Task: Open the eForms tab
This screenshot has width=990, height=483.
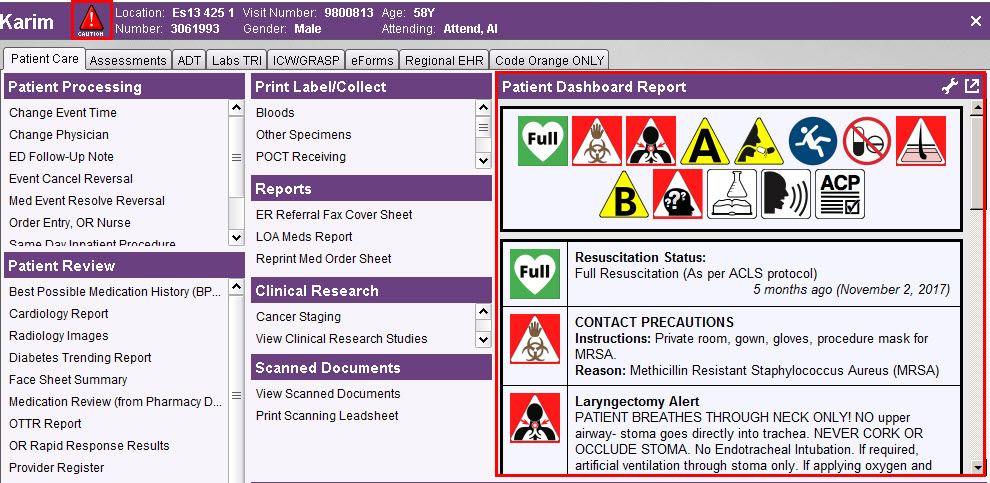Action: pyautogui.click(x=373, y=61)
